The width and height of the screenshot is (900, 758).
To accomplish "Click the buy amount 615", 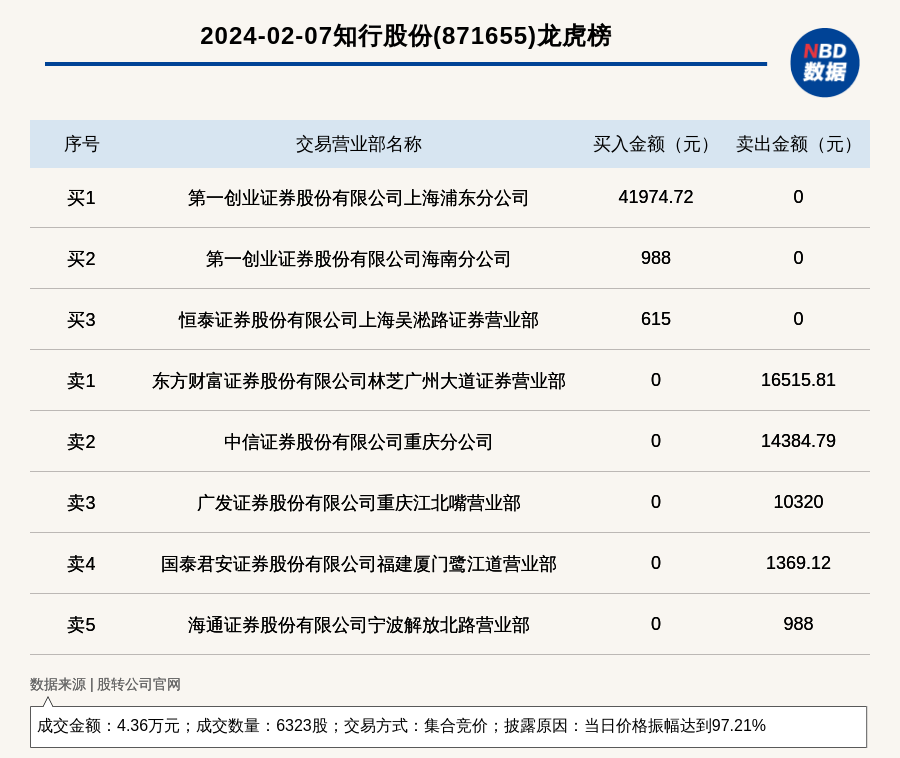I will tap(655, 319).
